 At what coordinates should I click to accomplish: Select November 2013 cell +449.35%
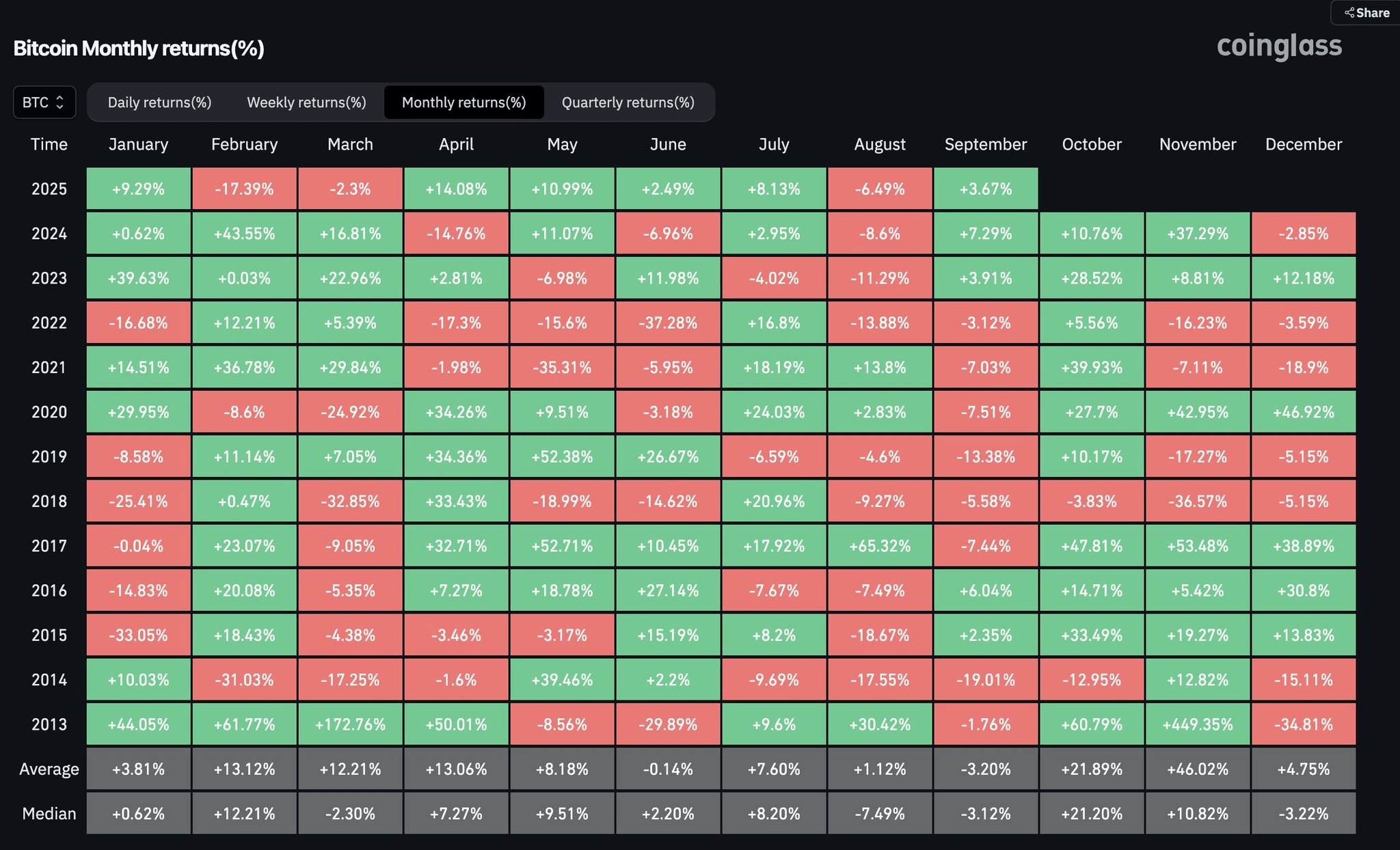click(1198, 724)
